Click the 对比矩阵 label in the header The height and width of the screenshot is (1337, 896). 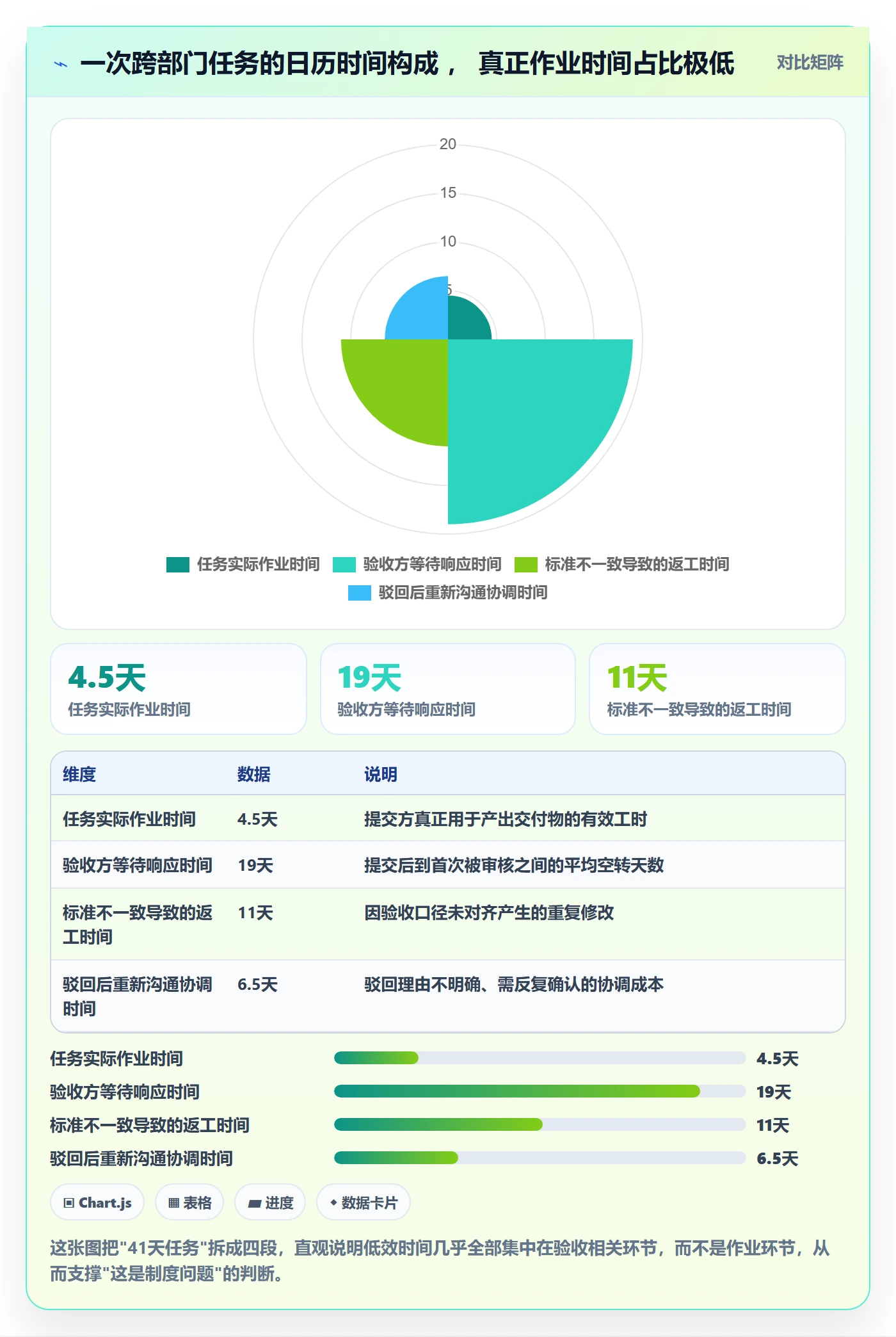[810, 63]
